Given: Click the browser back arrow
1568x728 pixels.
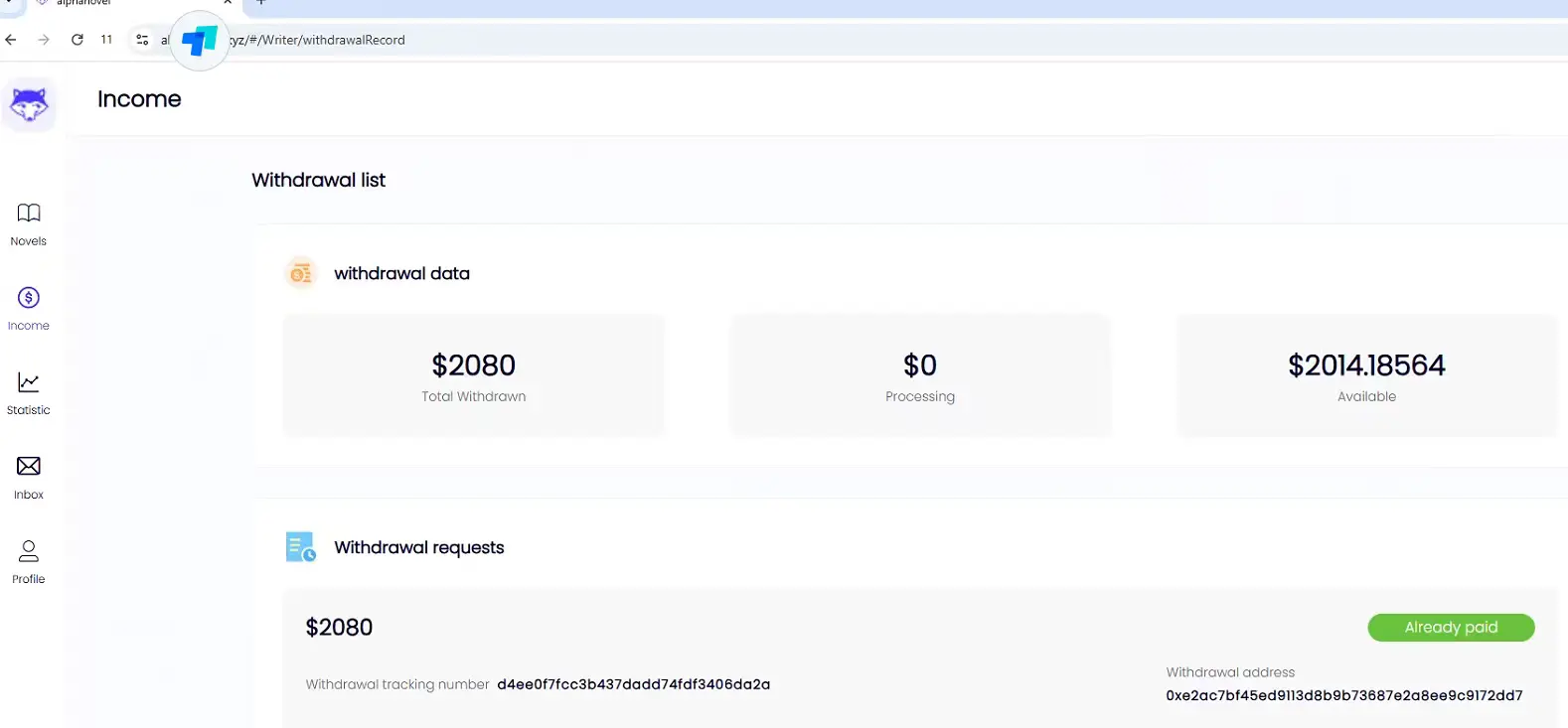Looking at the screenshot, I should 11,40.
